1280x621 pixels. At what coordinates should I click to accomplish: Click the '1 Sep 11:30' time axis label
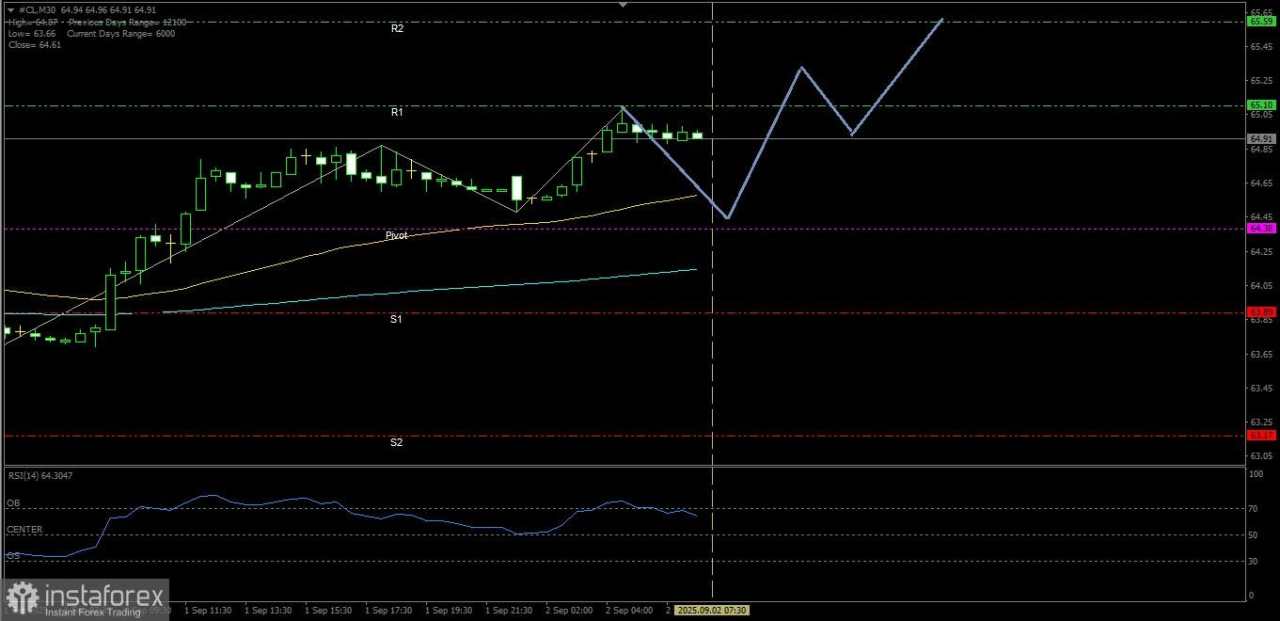point(208,609)
